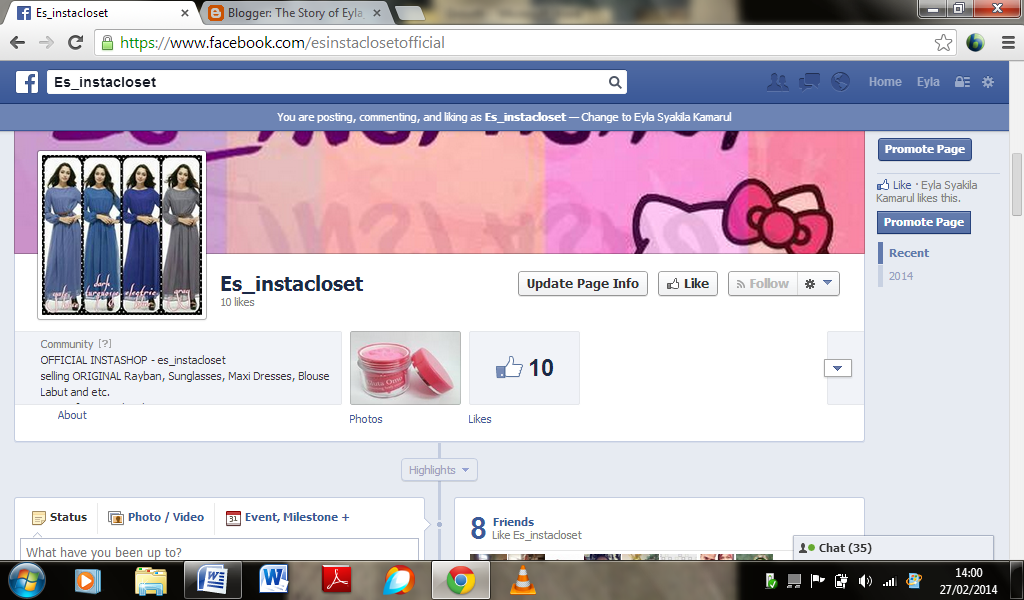The height and width of the screenshot is (600, 1024).
Task: Click the browser address bar URL
Action: 283,43
